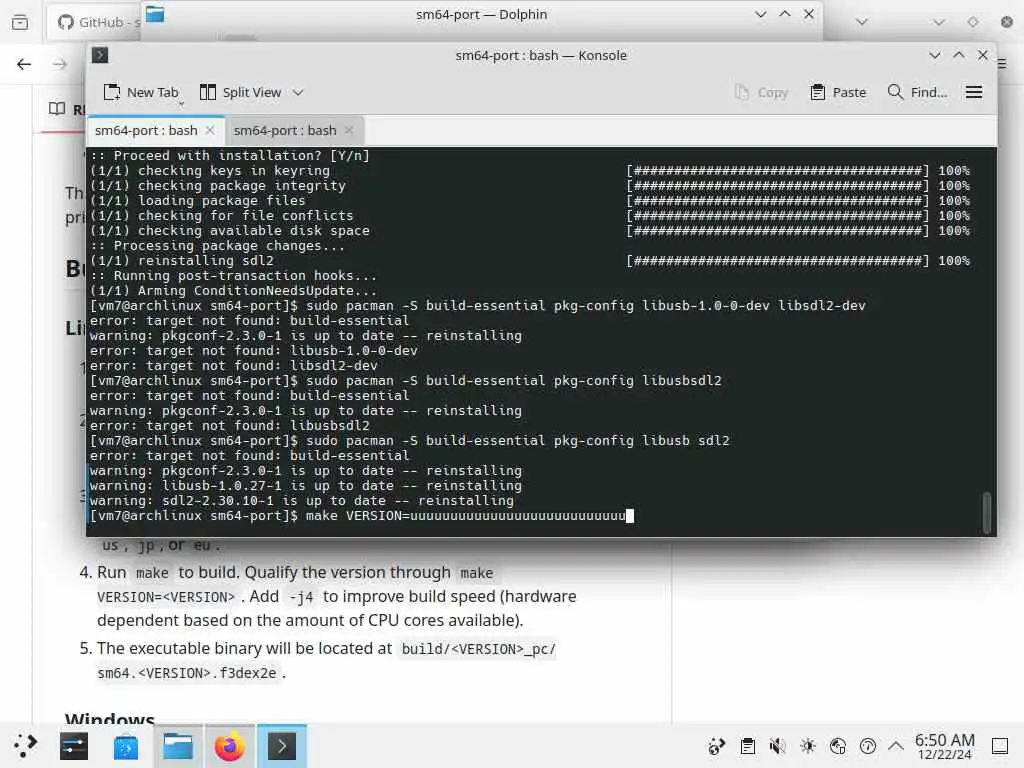The height and width of the screenshot is (768, 1024).
Task: Open the info tray icon
Action: [868, 746]
